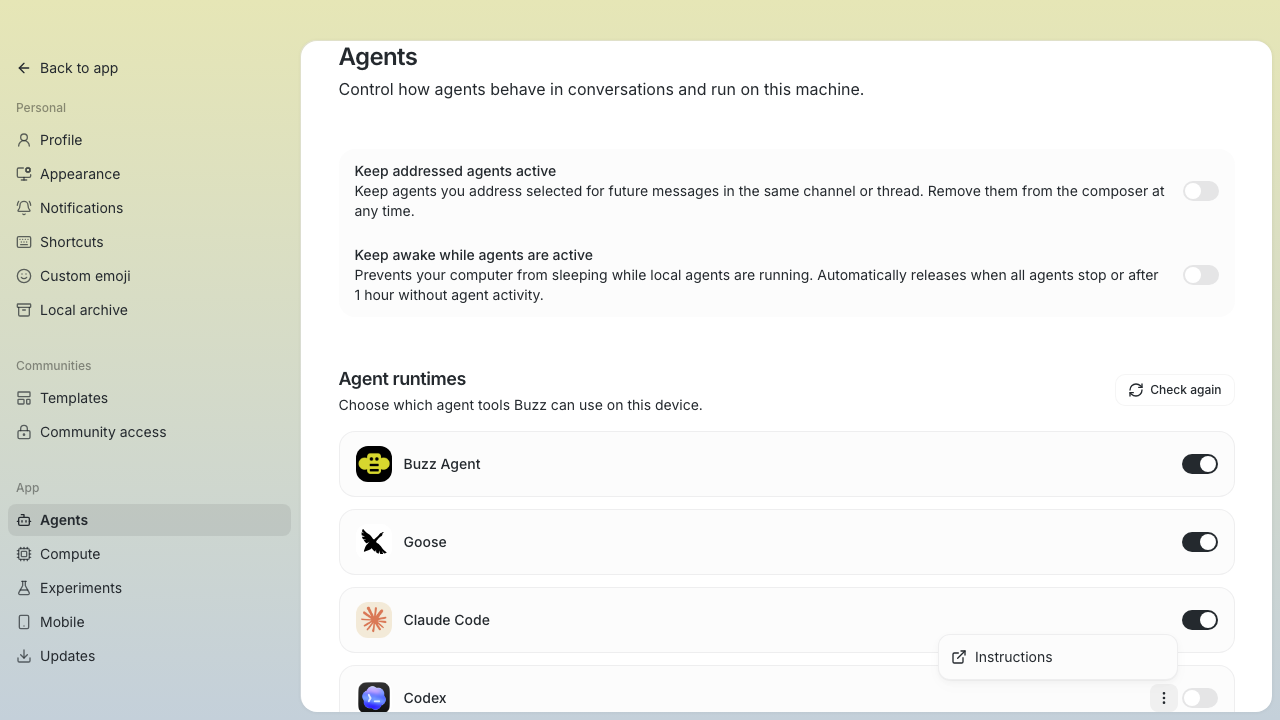This screenshot has width=1280, height=720.
Task: Click the Community access lock icon
Action: tap(24, 432)
